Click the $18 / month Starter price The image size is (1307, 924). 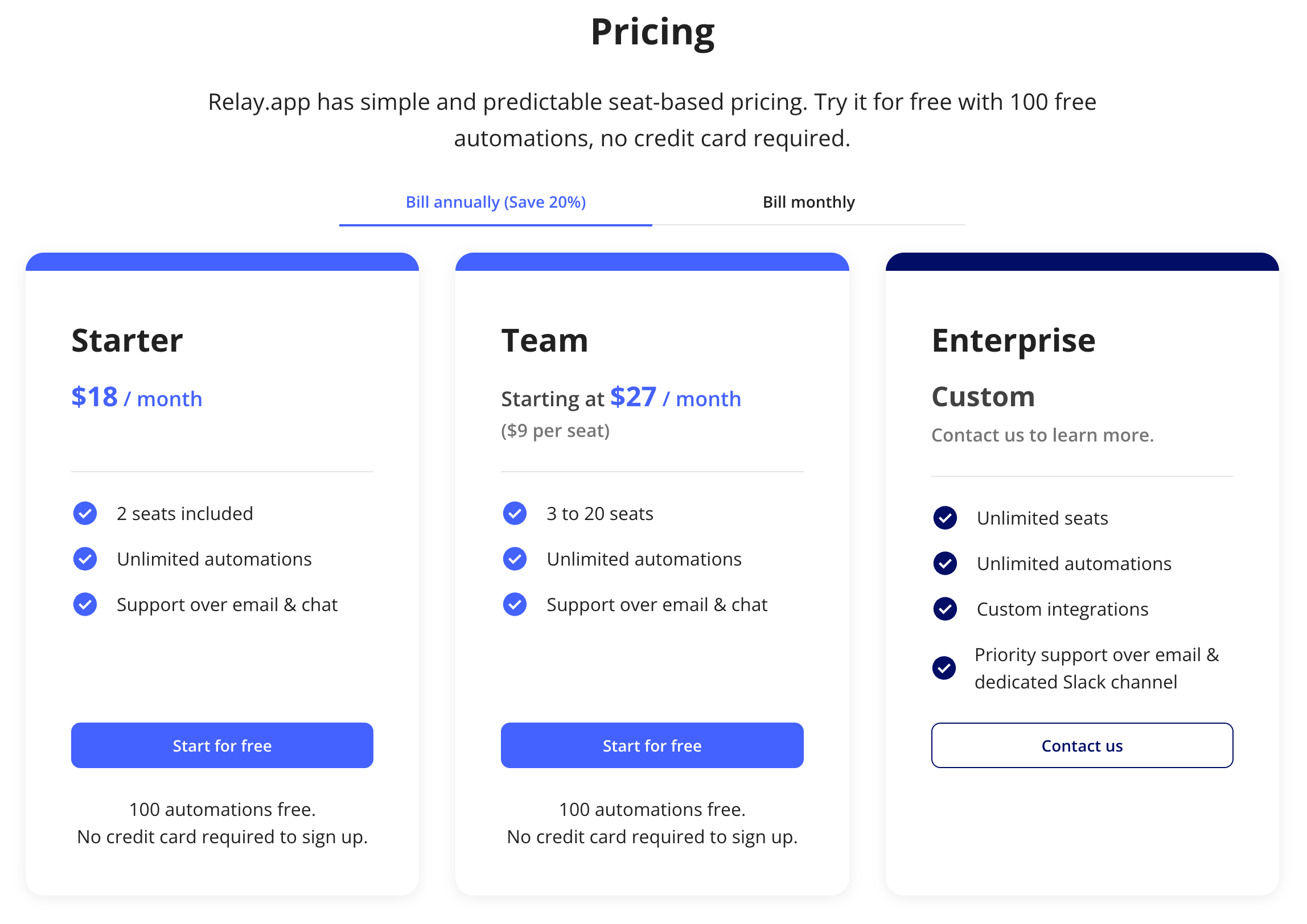(137, 398)
